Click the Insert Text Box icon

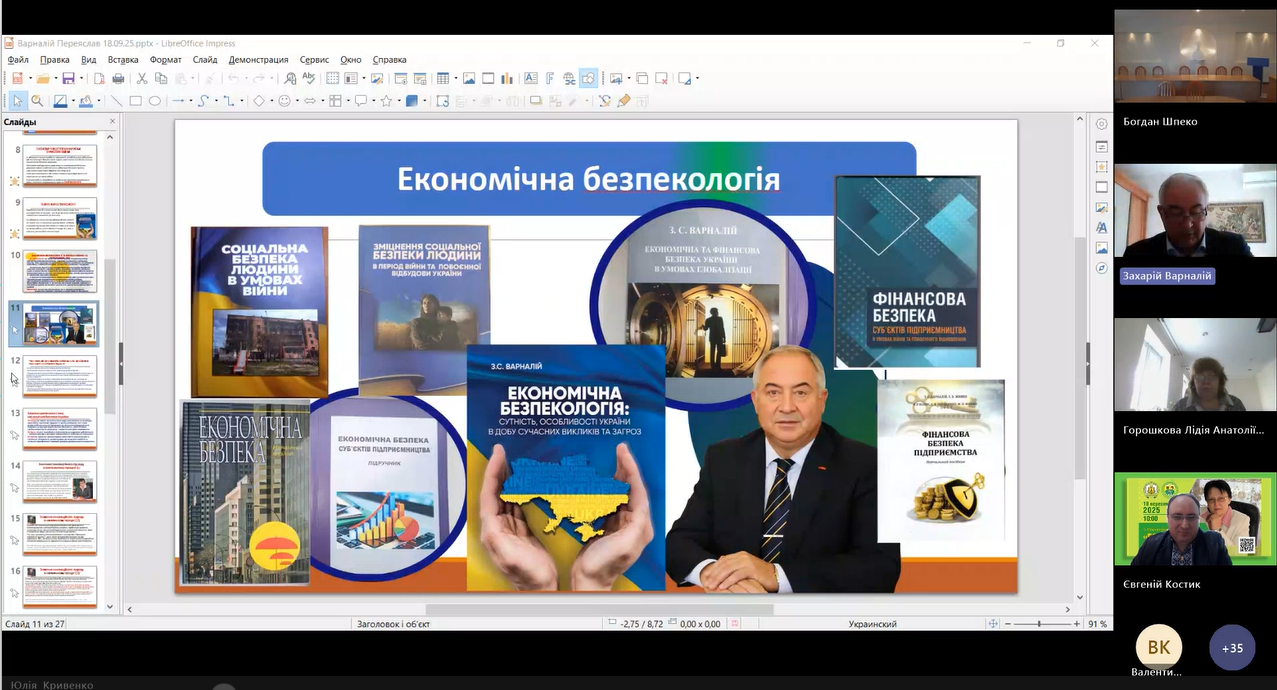(x=530, y=79)
